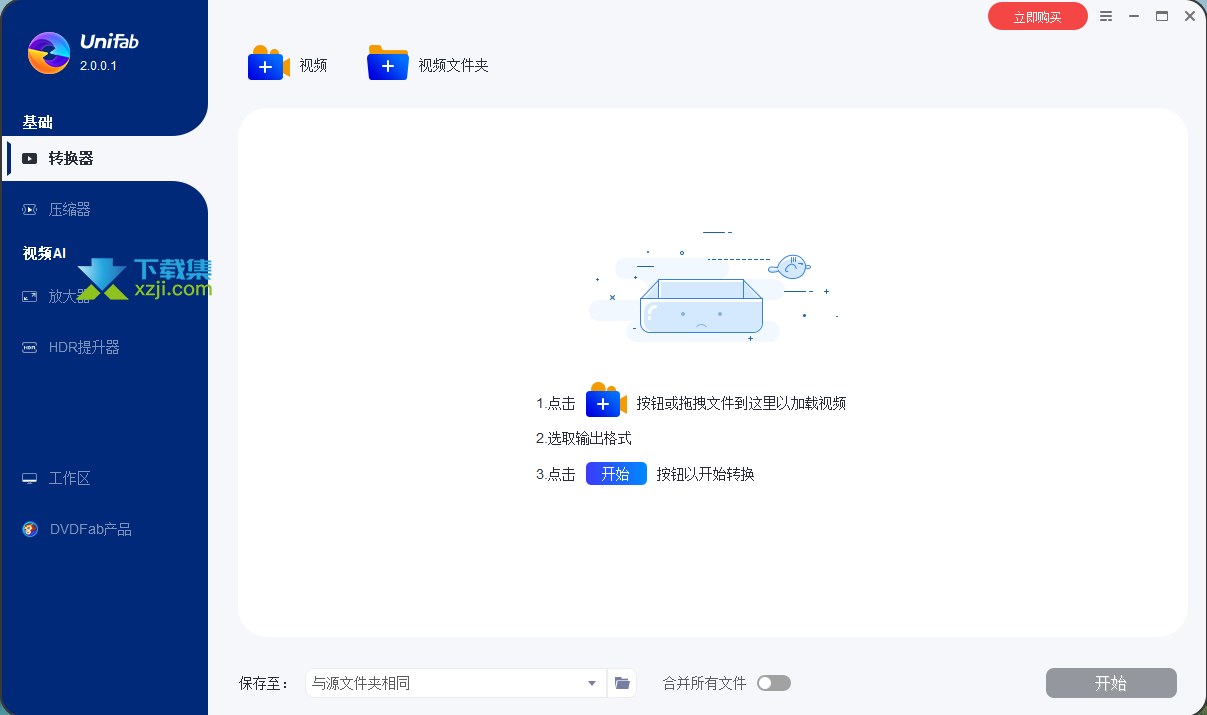Click the 压缩器 sidebar icon
1207x715 pixels.
click(x=30, y=209)
